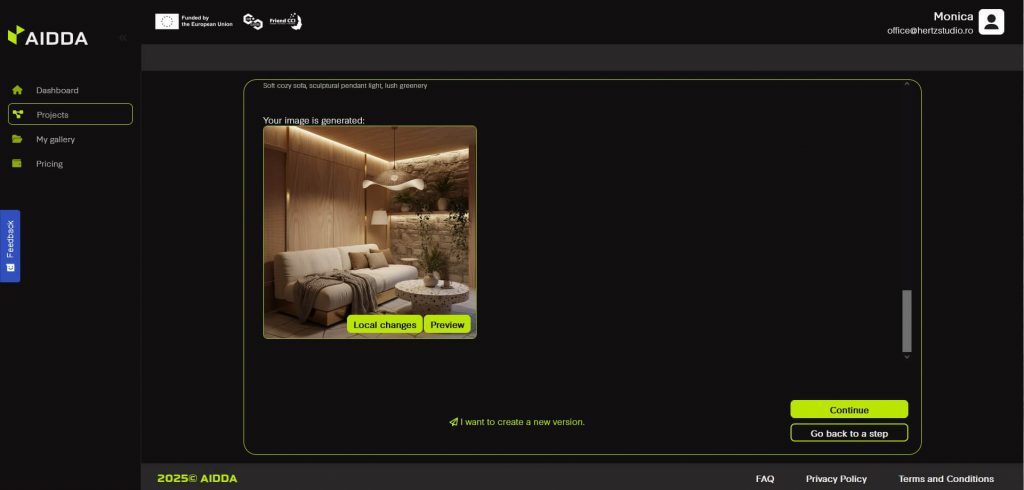Click the Preview button on the image
Image resolution: width=1024 pixels, height=490 pixels.
pyautogui.click(x=447, y=325)
